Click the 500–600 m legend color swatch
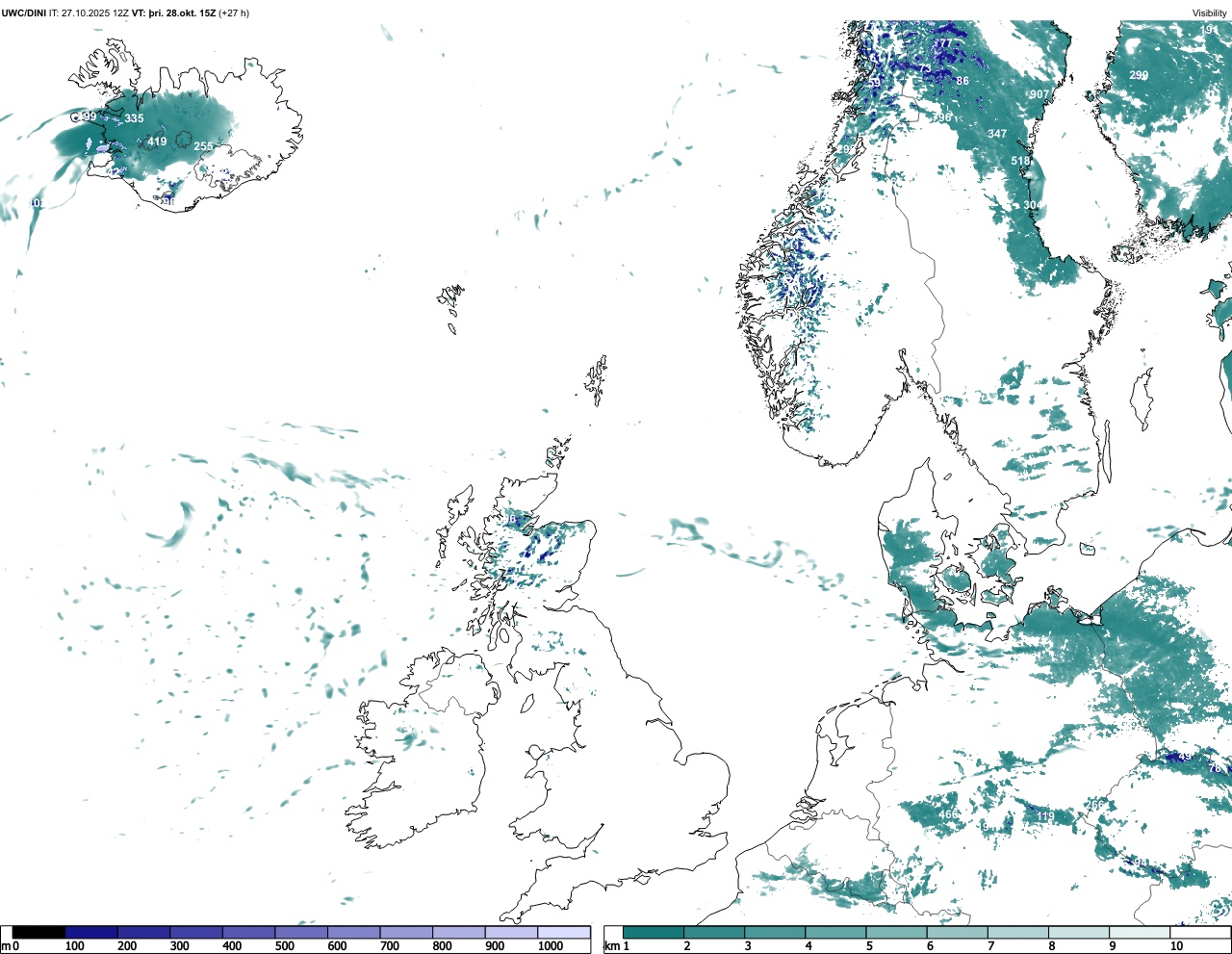Viewport: 1232px width, 954px height. [301, 933]
